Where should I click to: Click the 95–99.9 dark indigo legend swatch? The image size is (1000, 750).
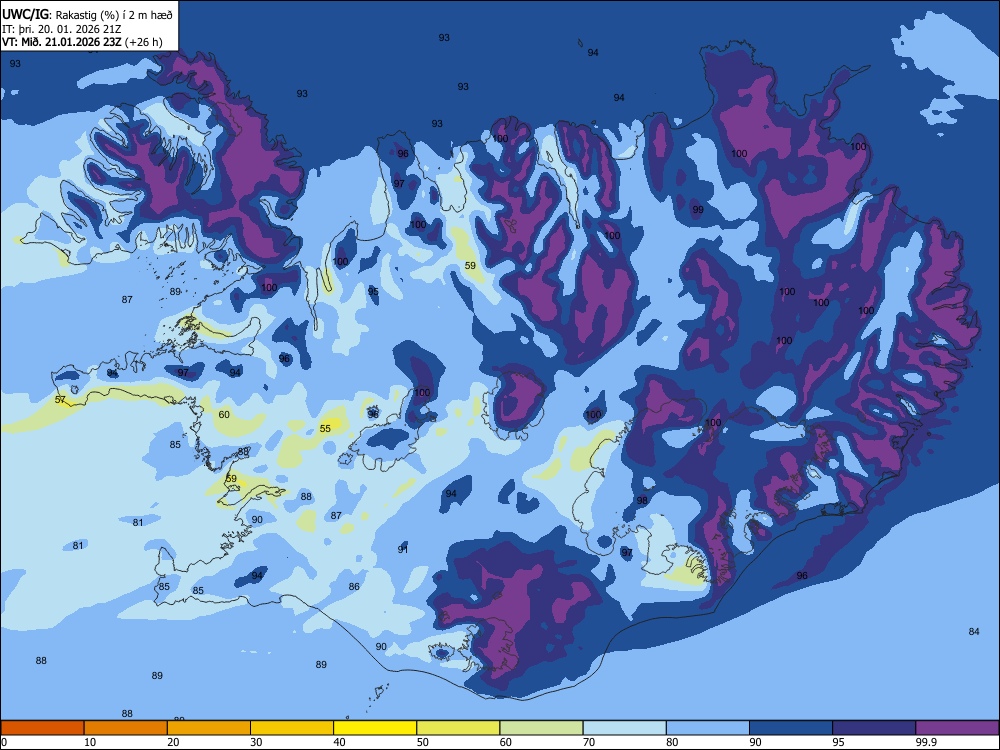(x=874, y=728)
